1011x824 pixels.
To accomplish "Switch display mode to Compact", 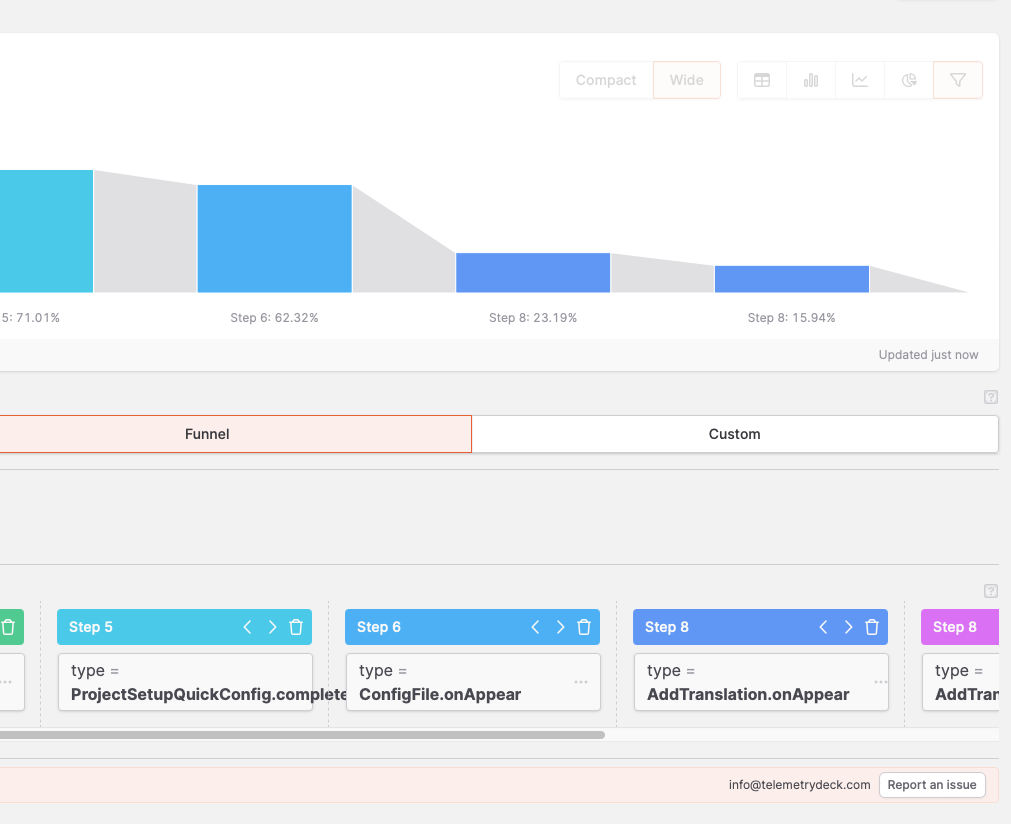I will [x=605, y=80].
